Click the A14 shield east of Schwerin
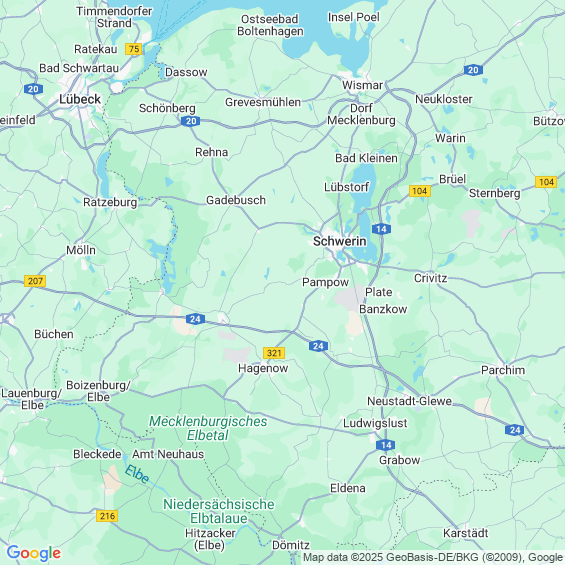Screen dimensions: 565x565 pyautogui.click(x=381, y=229)
